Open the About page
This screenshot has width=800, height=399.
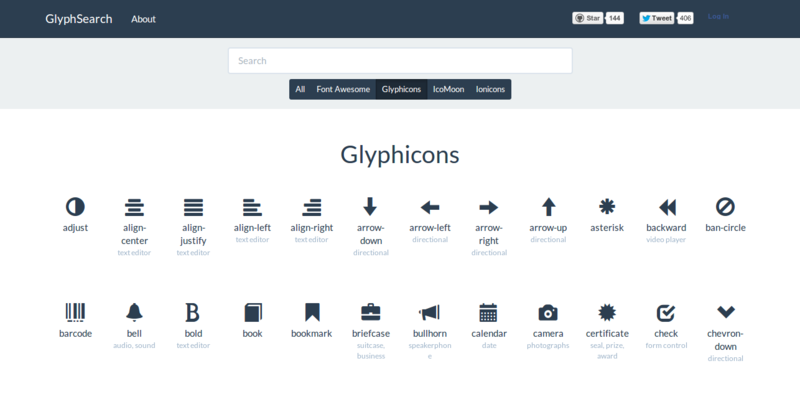click(x=143, y=19)
